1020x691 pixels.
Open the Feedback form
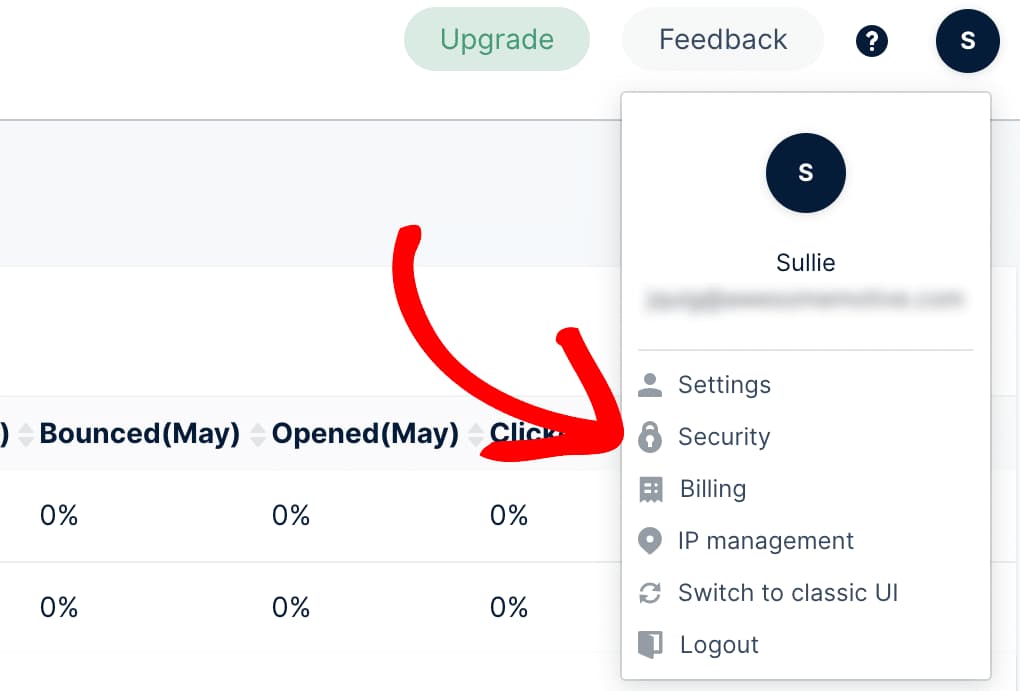point(722,39)
